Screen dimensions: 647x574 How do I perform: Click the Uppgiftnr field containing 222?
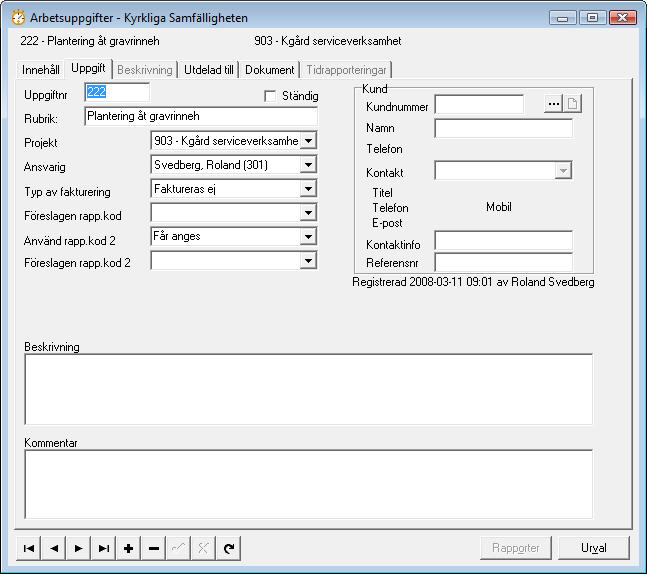click(x=117, y=92)
